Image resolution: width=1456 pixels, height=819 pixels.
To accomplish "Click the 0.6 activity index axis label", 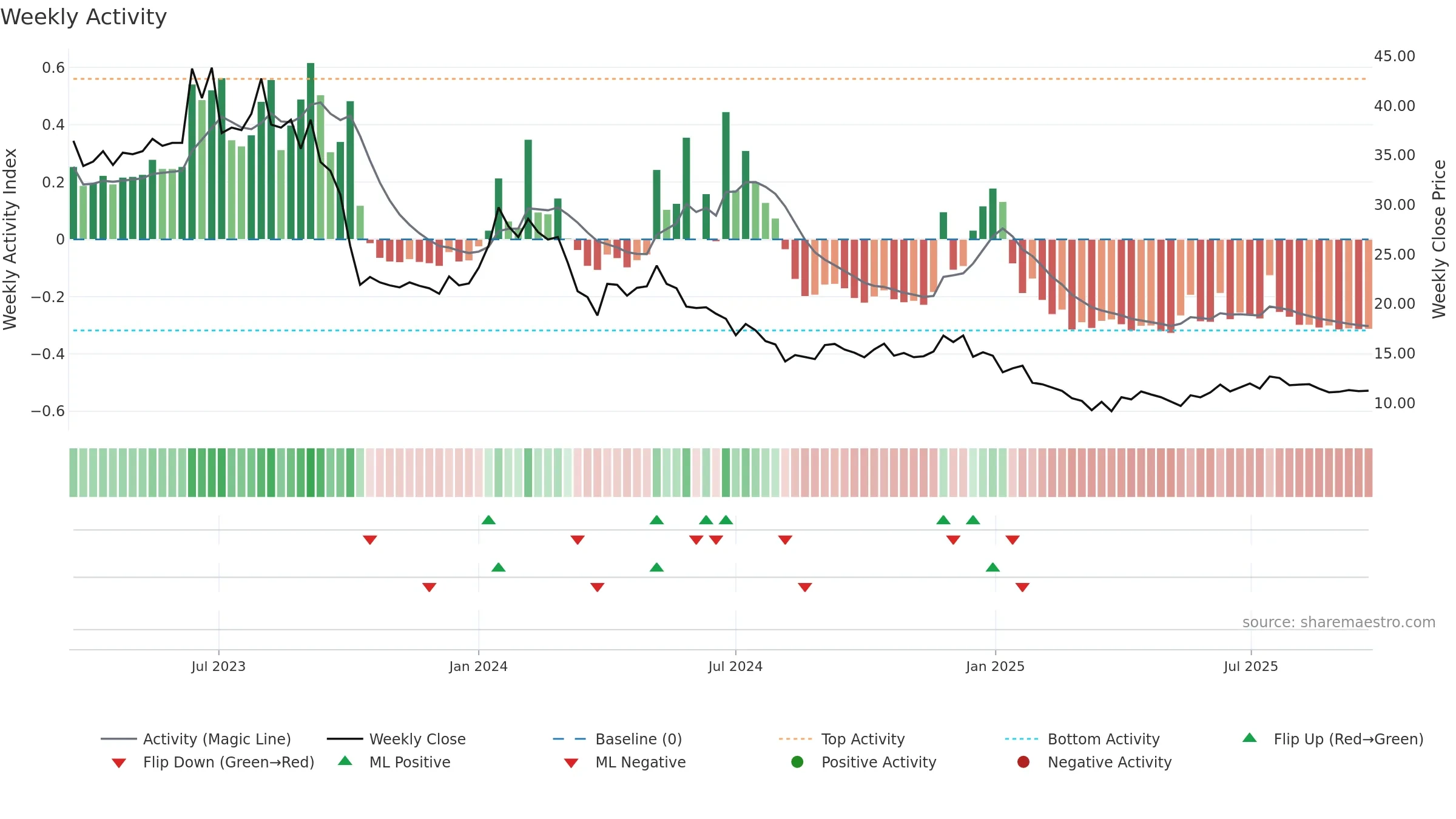I will (x=53, y=68).
